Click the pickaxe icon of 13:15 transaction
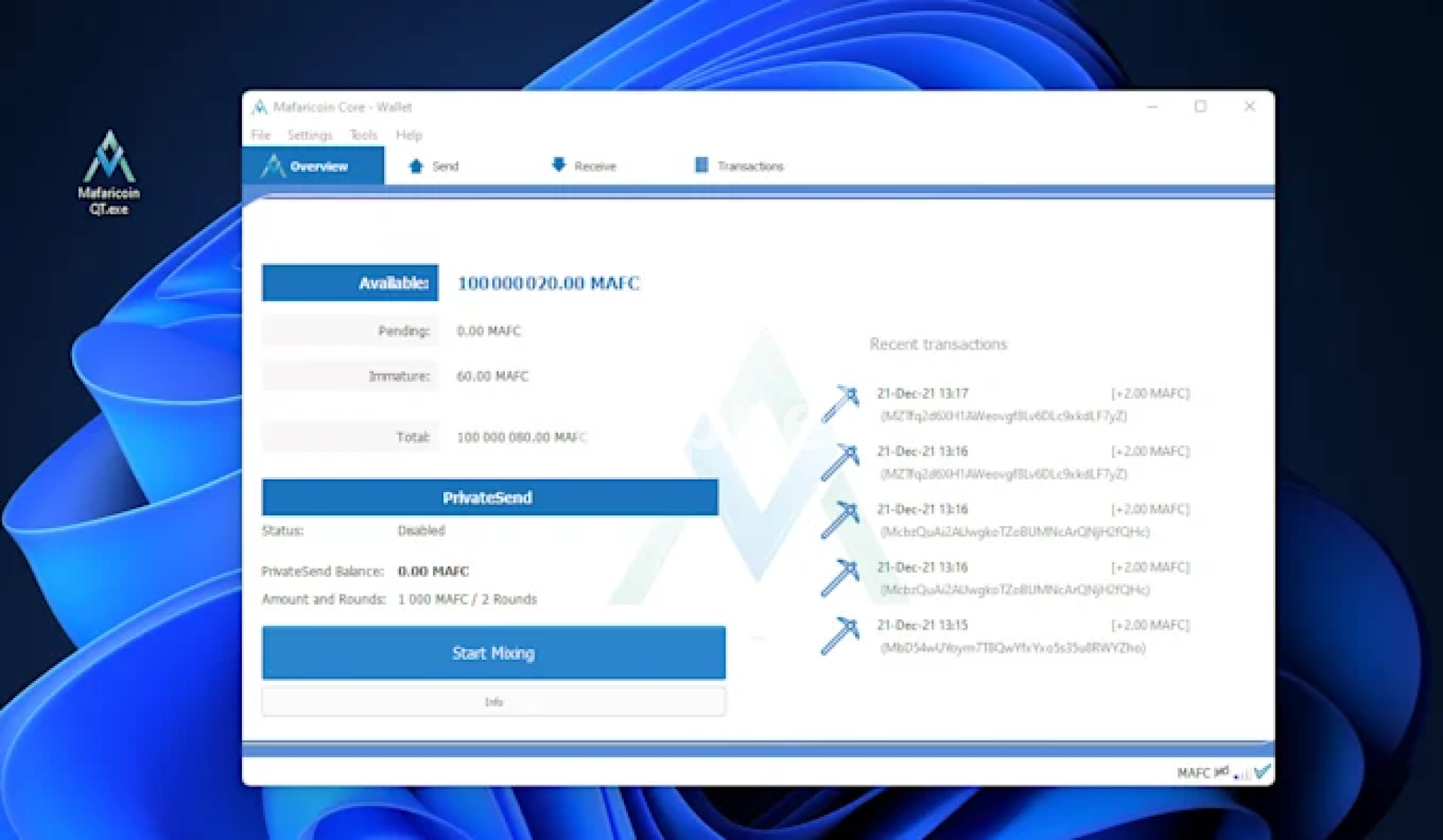 pyautogui.click(x=839, y=636)
